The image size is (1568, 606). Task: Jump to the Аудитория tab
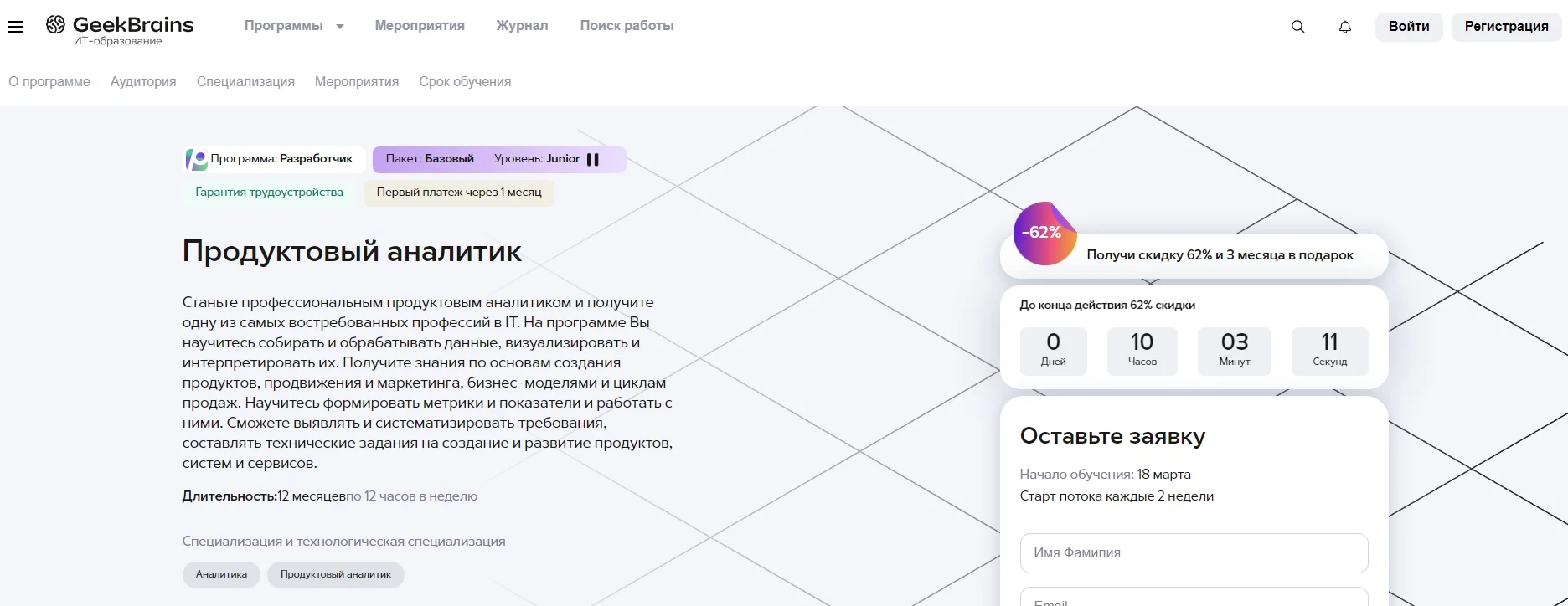click(143, 82)
